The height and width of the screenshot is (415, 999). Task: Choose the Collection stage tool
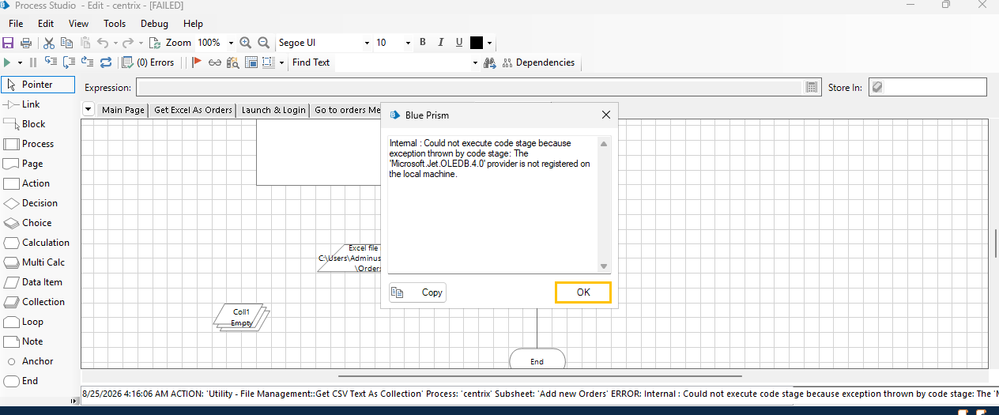43,302
